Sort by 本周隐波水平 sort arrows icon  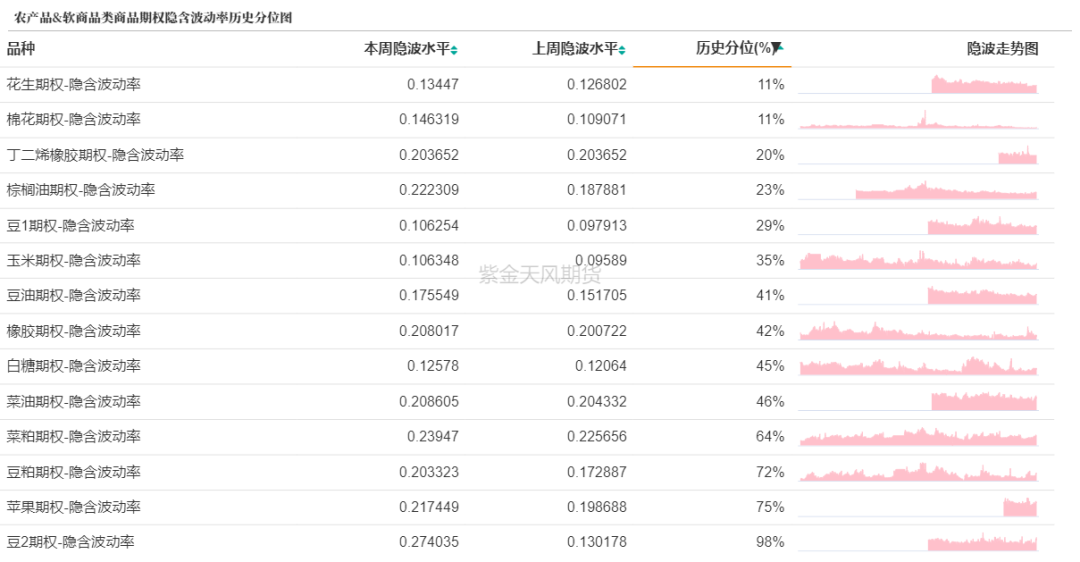click(455, 50)
